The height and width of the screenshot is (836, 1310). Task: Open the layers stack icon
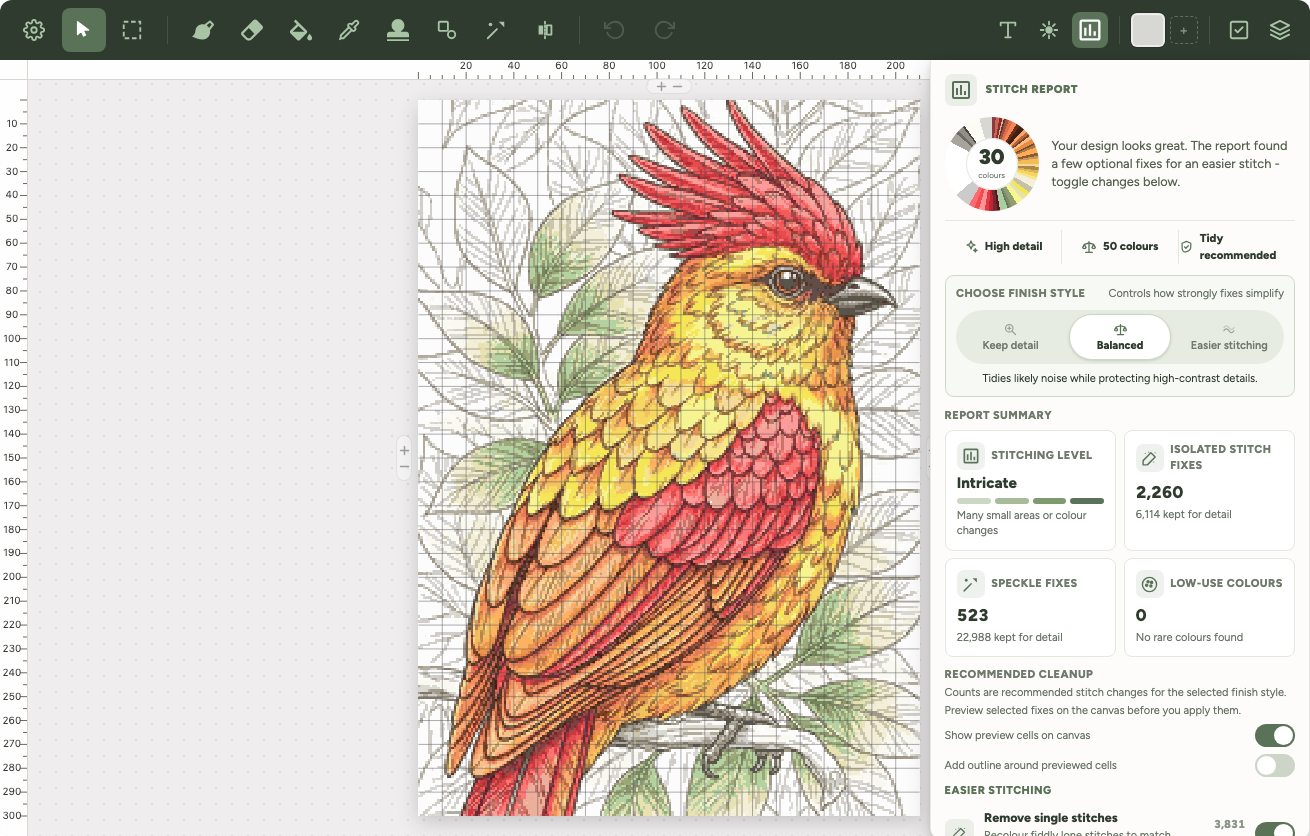1280,30
